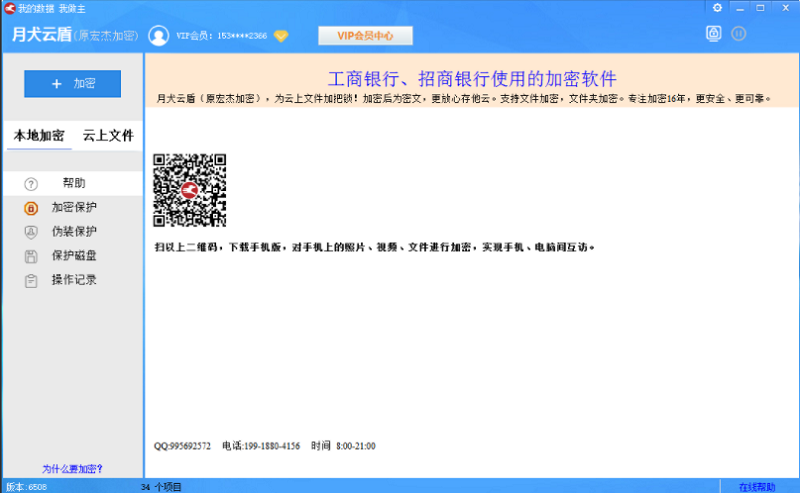
Task: Click the 伪装保护 shield icon
Action: coord(31,232)
